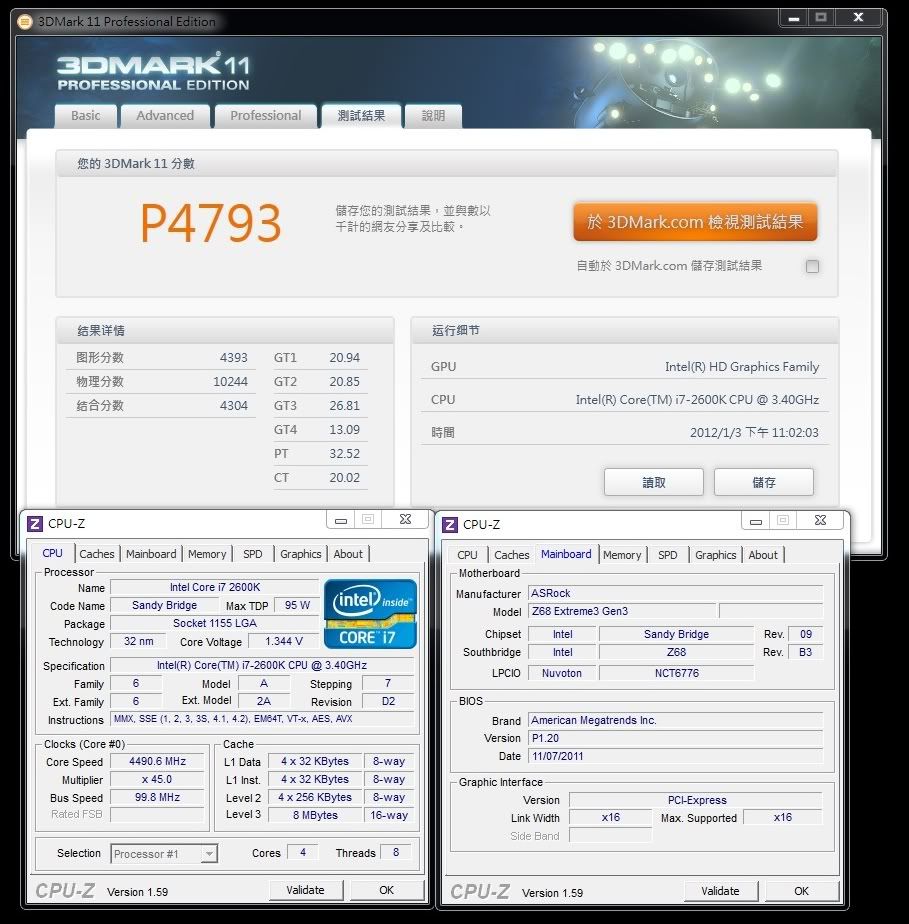This screenshot has height=924, width=909.
Task: Click the Socket 1155 LGA package field
Action: [215, 623]
